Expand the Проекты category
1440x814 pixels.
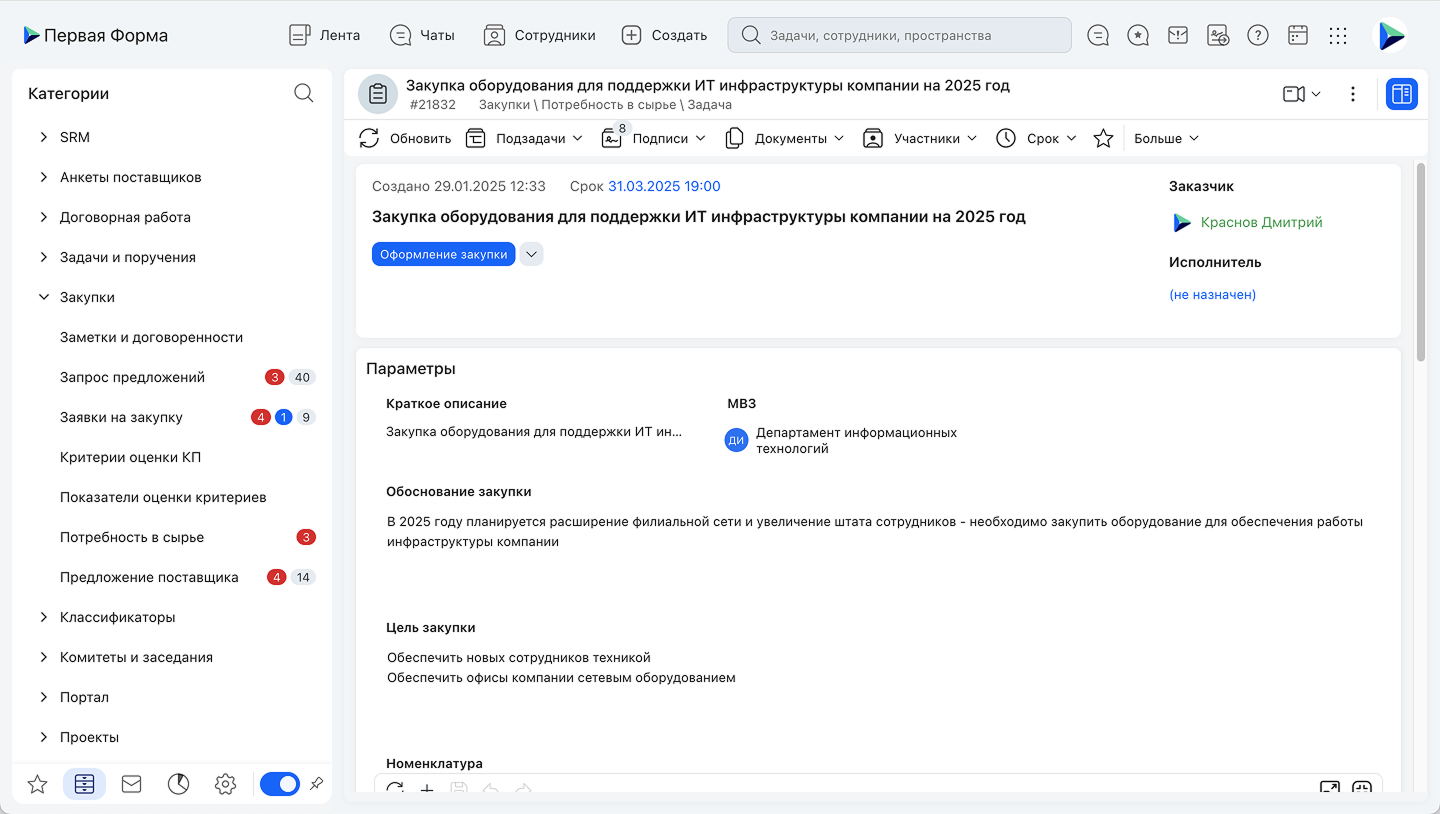click(x=43, y=737)
